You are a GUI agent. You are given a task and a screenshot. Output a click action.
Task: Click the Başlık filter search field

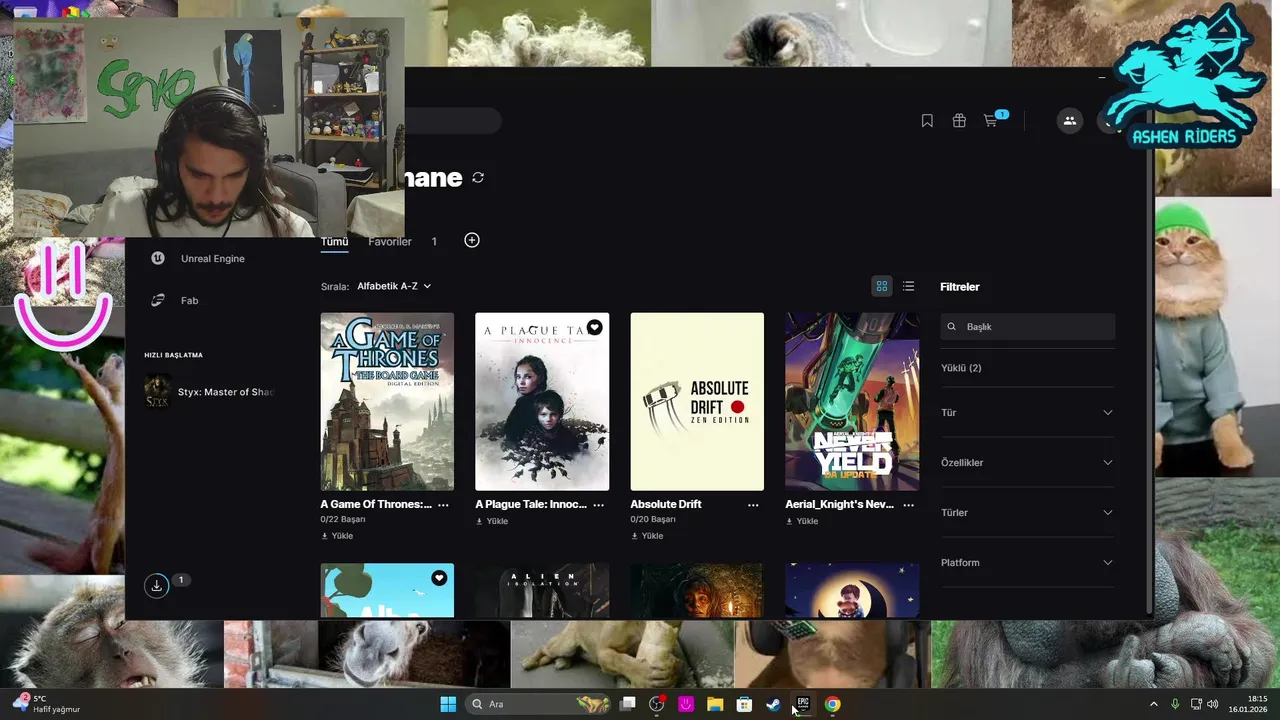1028,327
